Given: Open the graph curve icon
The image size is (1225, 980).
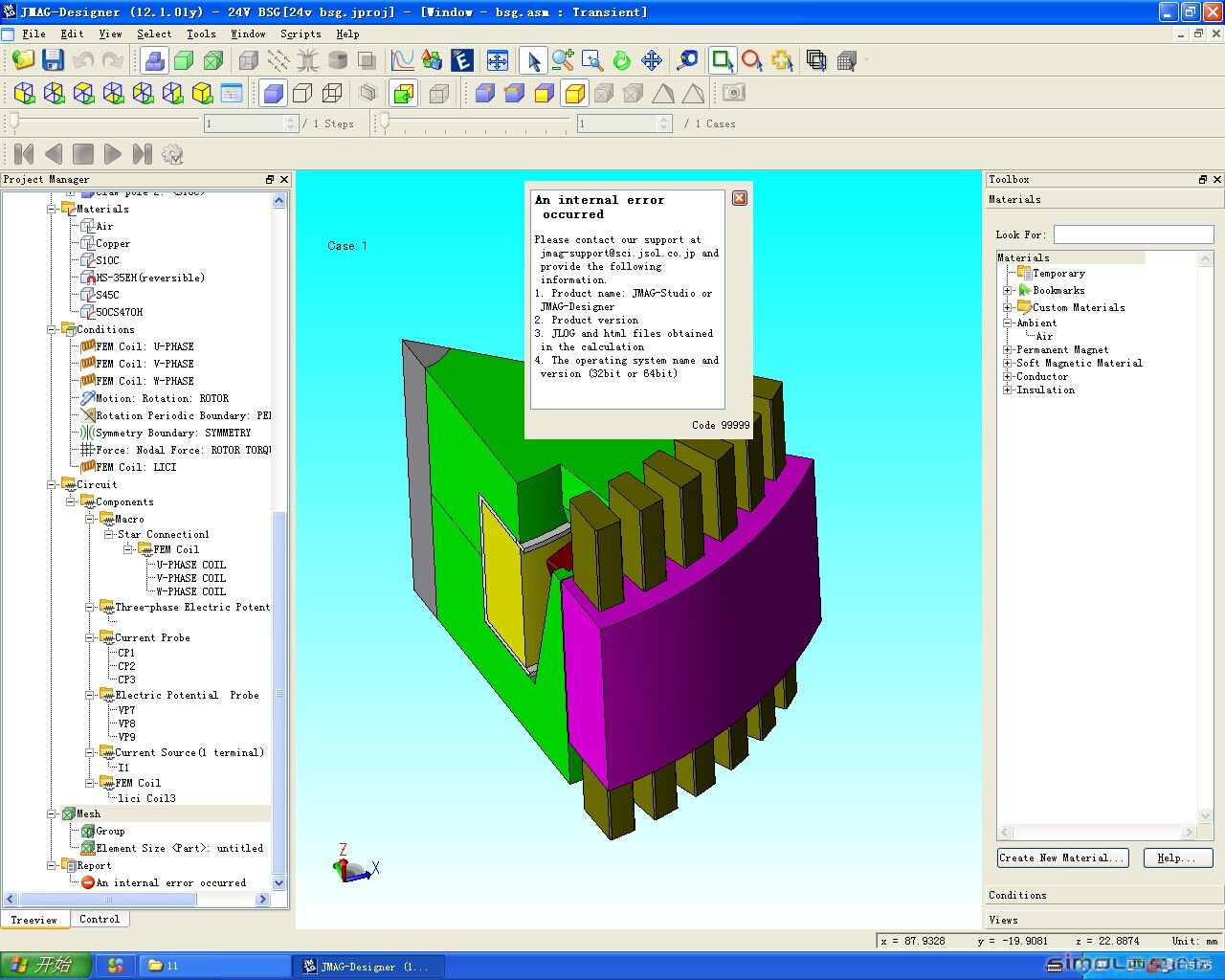Looking at the screenshot, I should [x=403, y=60].
